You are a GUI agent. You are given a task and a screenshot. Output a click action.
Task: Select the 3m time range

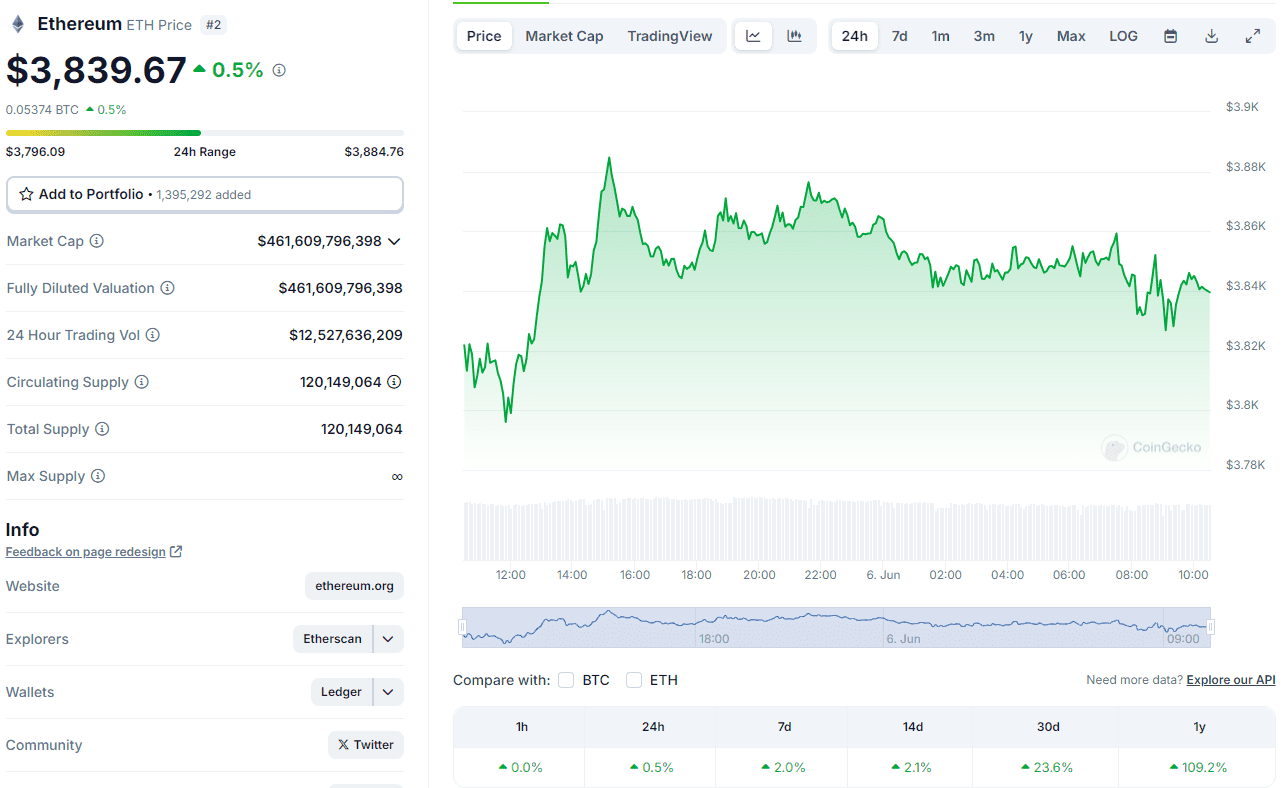[984, 36]
